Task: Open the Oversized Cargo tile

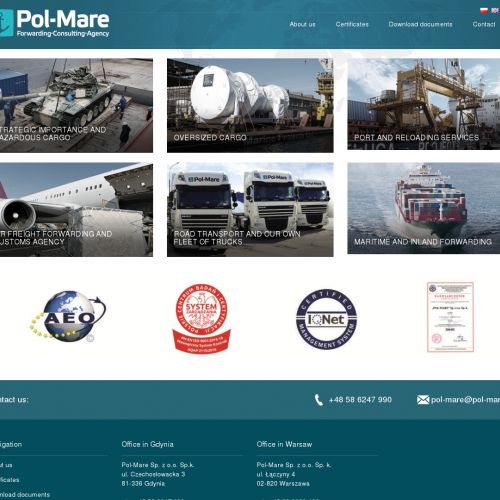Action: [250, 105]
